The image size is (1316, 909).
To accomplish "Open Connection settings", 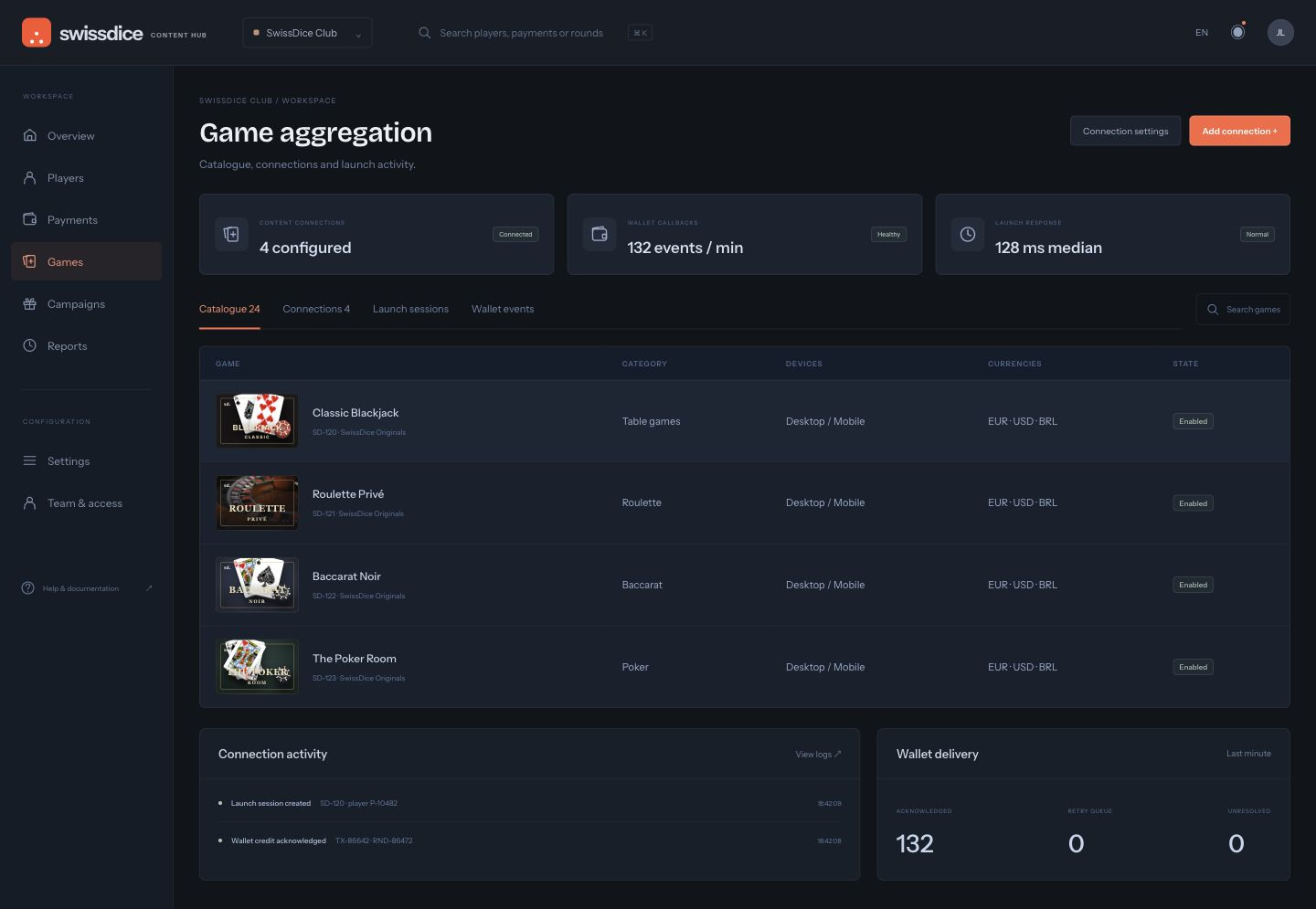I will [1125, 131].
